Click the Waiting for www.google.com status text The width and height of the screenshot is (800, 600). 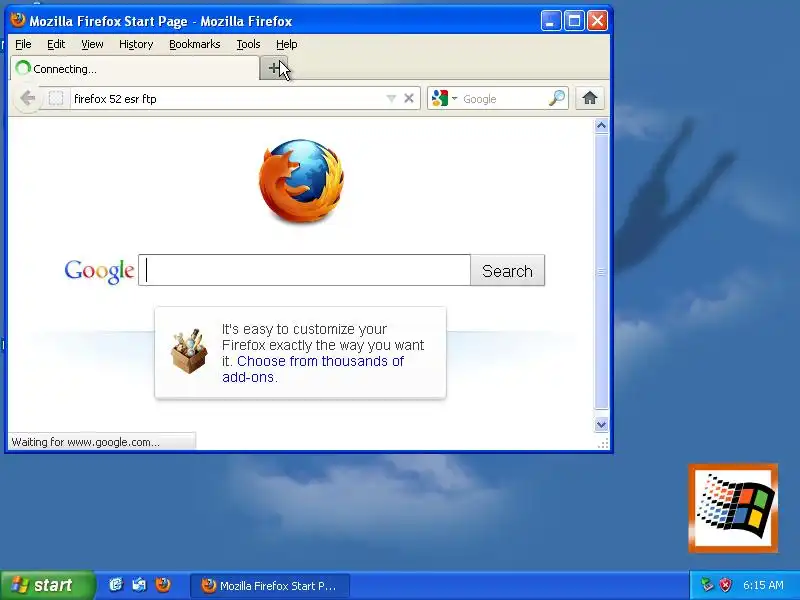[85, 442]
